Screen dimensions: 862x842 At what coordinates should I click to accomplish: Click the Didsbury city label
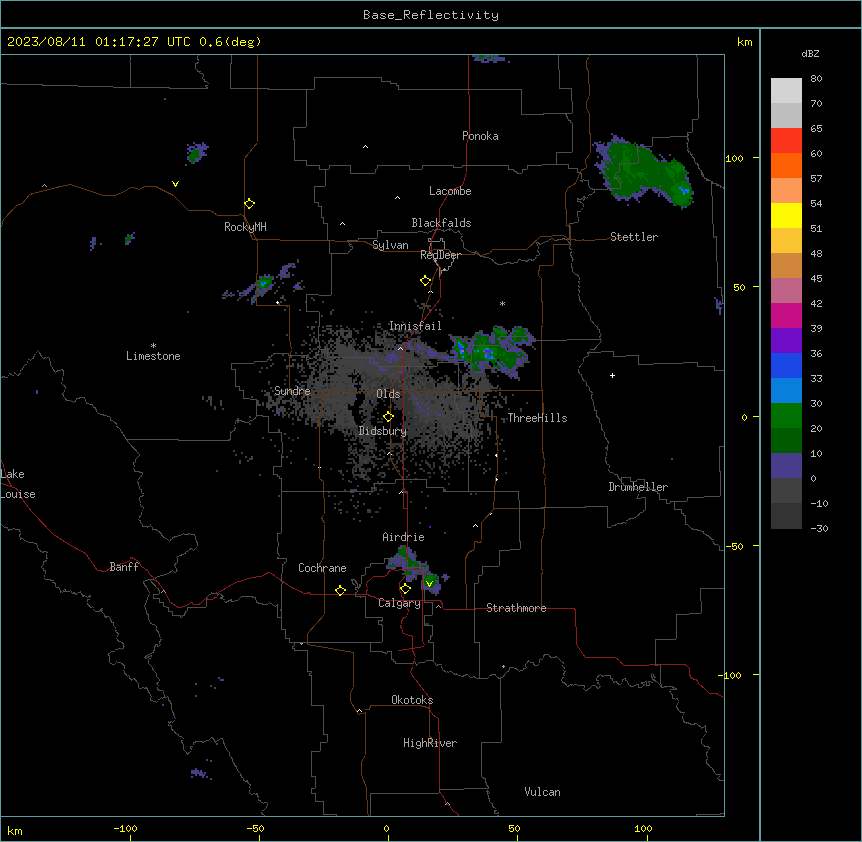(x=382, y=431)
